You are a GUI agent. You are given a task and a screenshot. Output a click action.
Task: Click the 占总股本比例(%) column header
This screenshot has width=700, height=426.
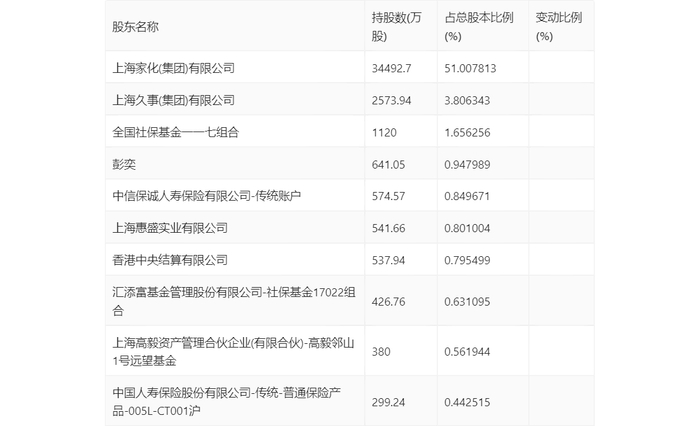[479, 27]
